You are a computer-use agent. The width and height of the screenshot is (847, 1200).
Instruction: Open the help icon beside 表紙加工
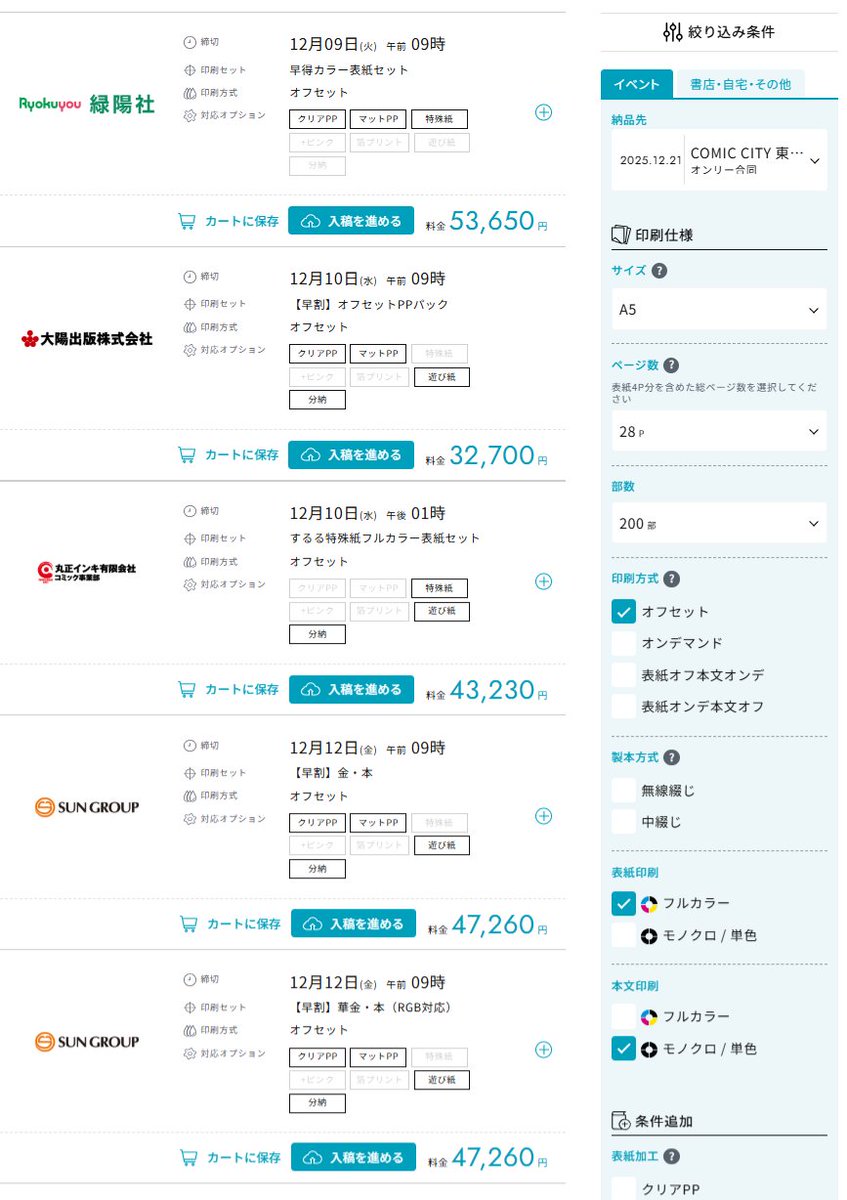coord(672,1157)
